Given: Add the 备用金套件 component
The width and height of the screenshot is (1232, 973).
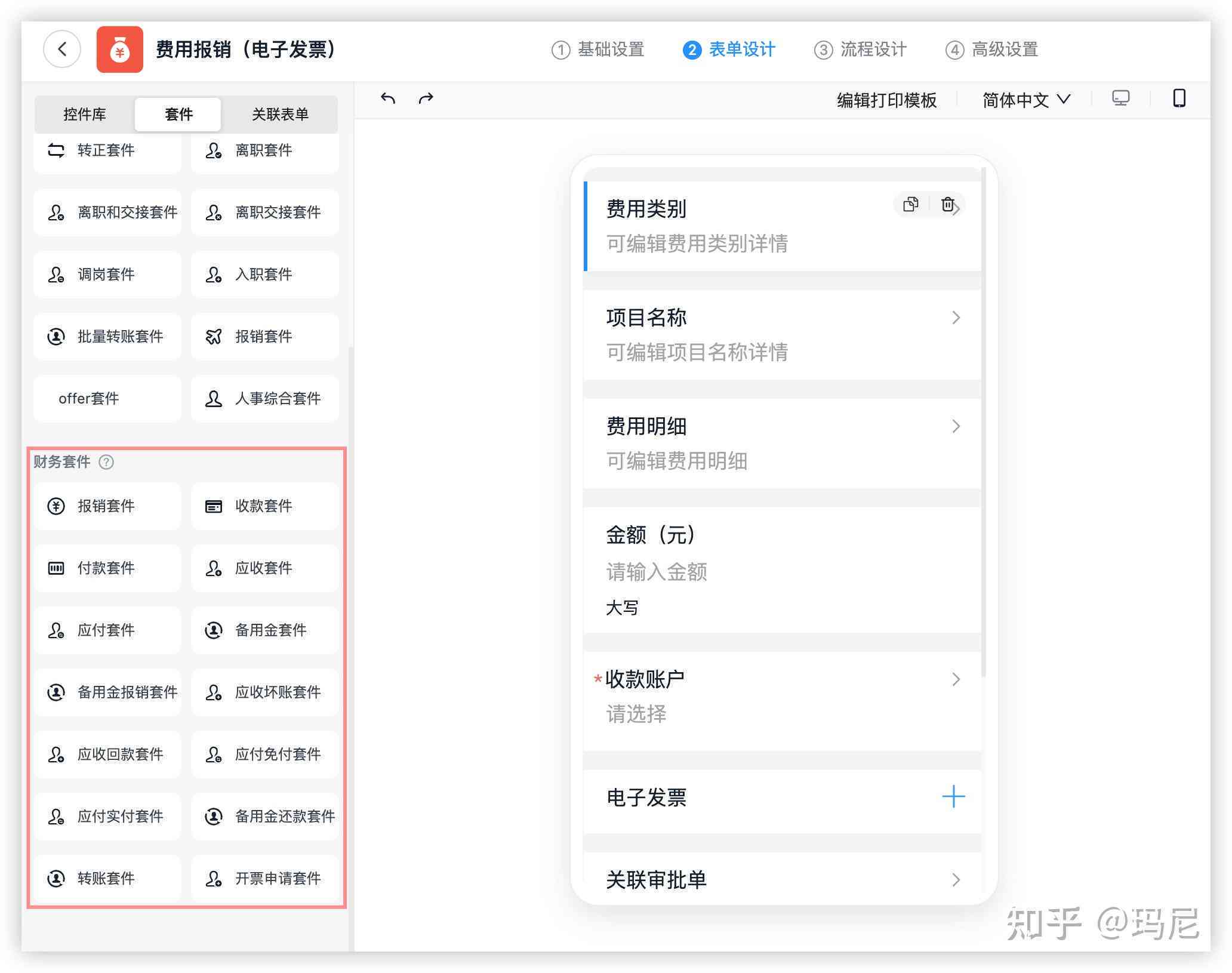Looking at the screenshot, I should tap(265, 630).
